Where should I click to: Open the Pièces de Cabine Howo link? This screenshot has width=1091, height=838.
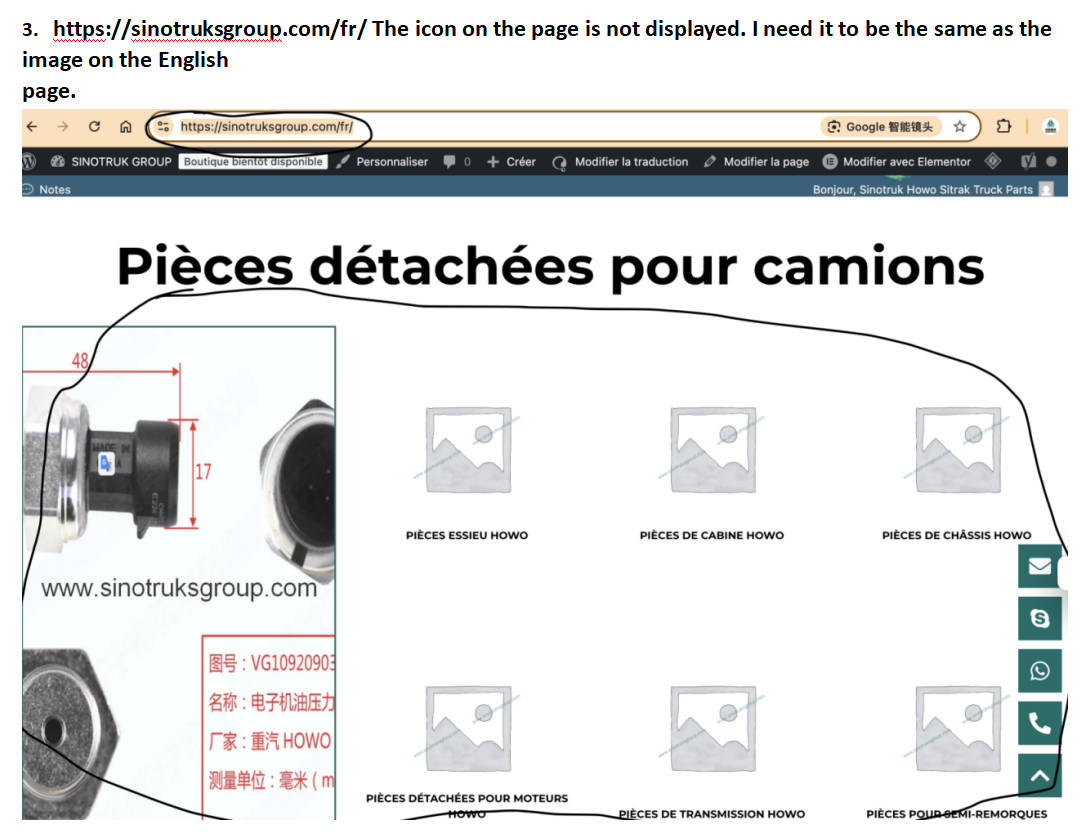click(x=712, y=535)
